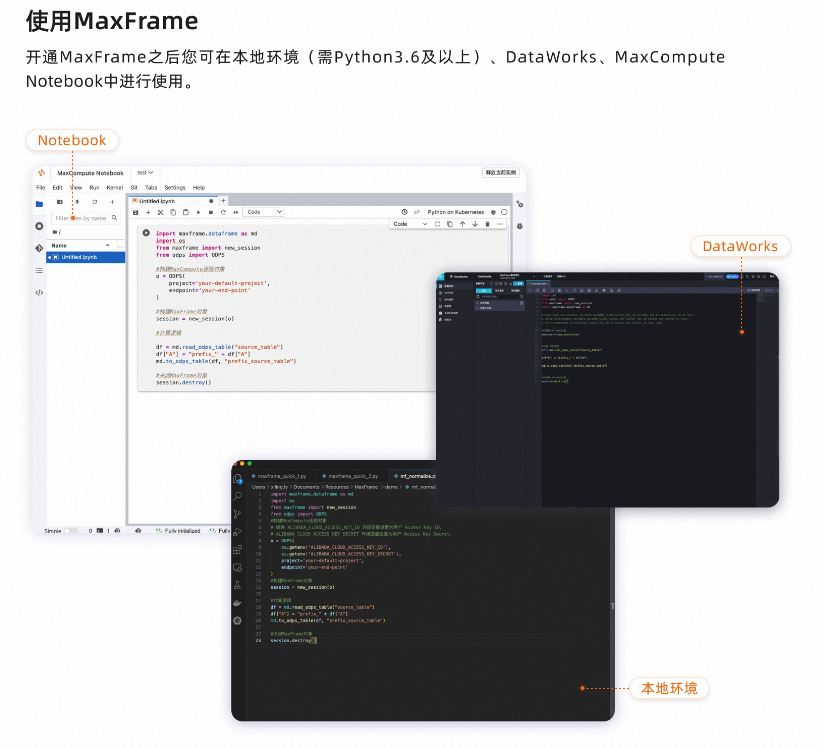Image resolution: width=823 pixels, height=748 pixels.
Task: Restart the kernel with the refresh icon
Action: click(x=223, y=212)
